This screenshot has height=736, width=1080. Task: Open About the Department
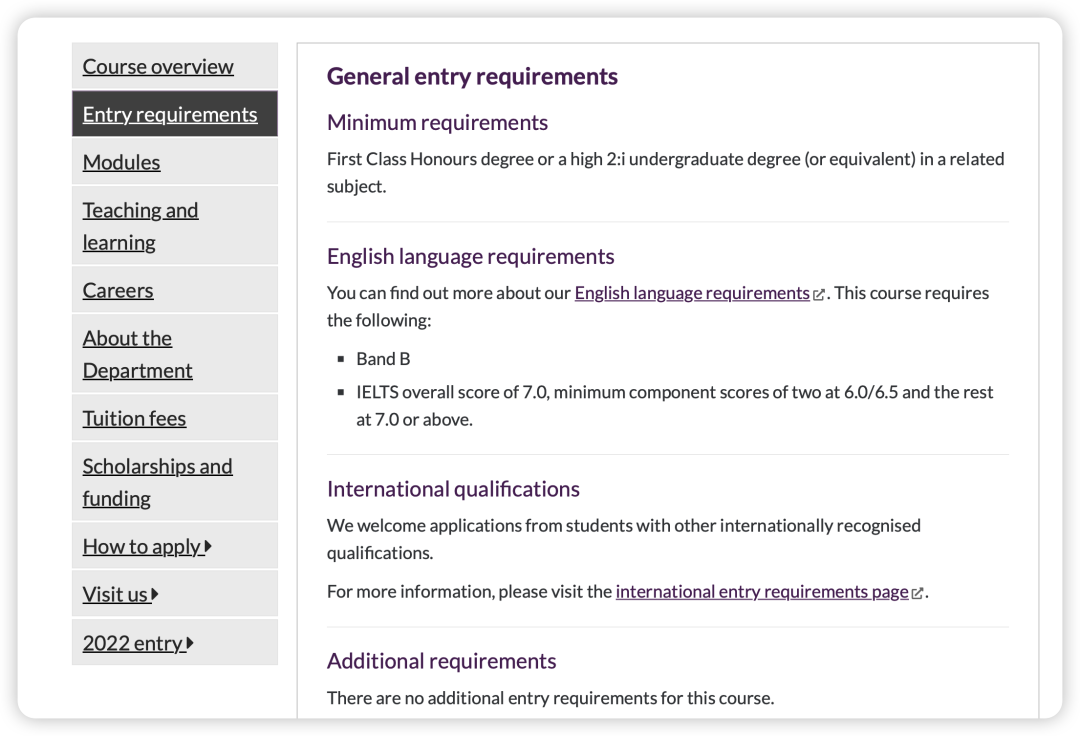(137, 354)
